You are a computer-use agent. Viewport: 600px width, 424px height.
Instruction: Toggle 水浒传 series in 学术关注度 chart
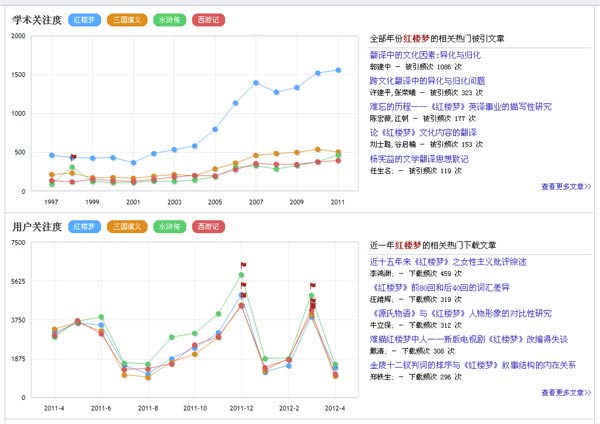coord(170,20)
